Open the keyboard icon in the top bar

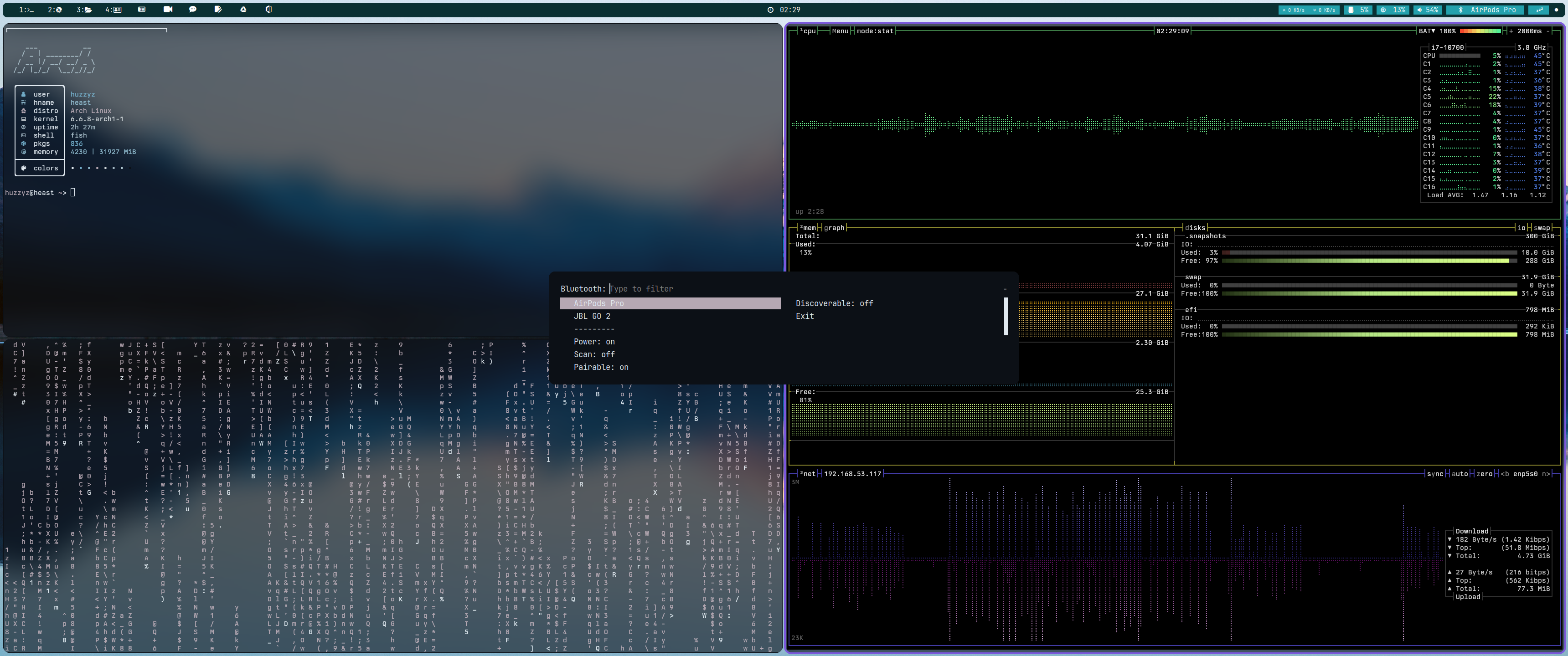click(142, 9)
